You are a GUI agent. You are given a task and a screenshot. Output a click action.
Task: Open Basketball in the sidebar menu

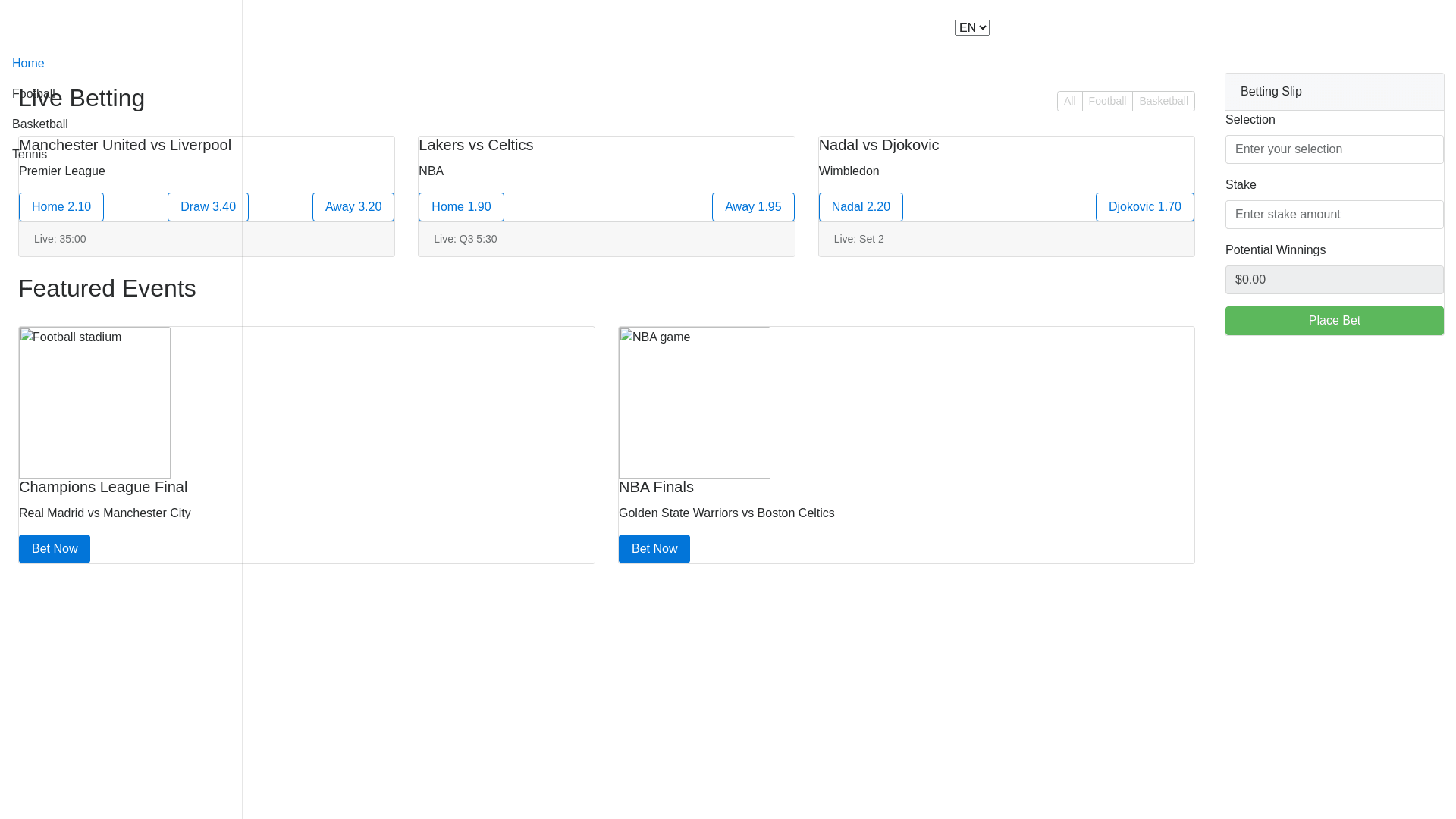pyautogui.click(x=40, y=124)
